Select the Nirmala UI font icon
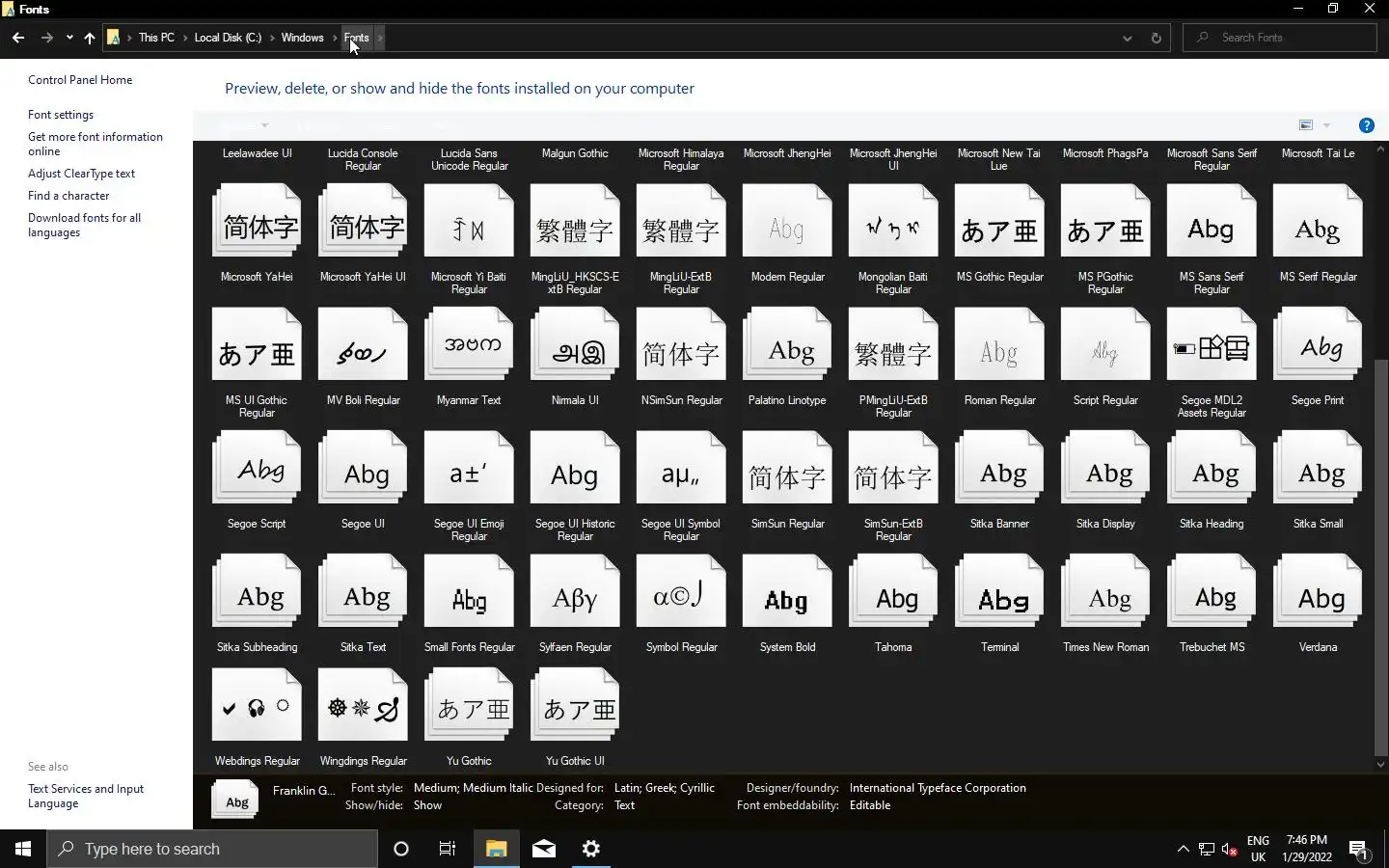Viewport: 1389px width, 868px height. [575, 344]
